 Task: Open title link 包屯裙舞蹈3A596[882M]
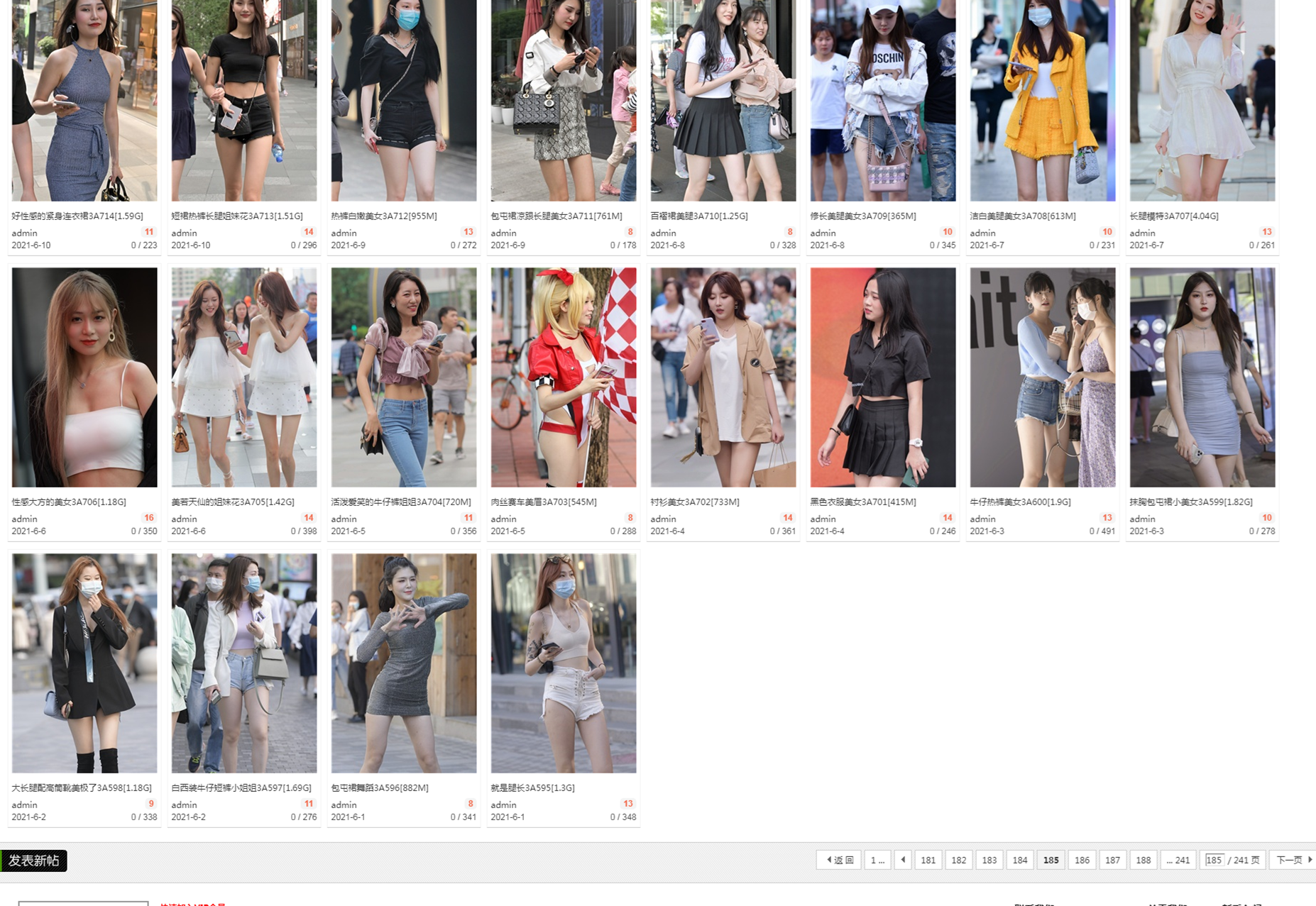(x=380, y=788)
